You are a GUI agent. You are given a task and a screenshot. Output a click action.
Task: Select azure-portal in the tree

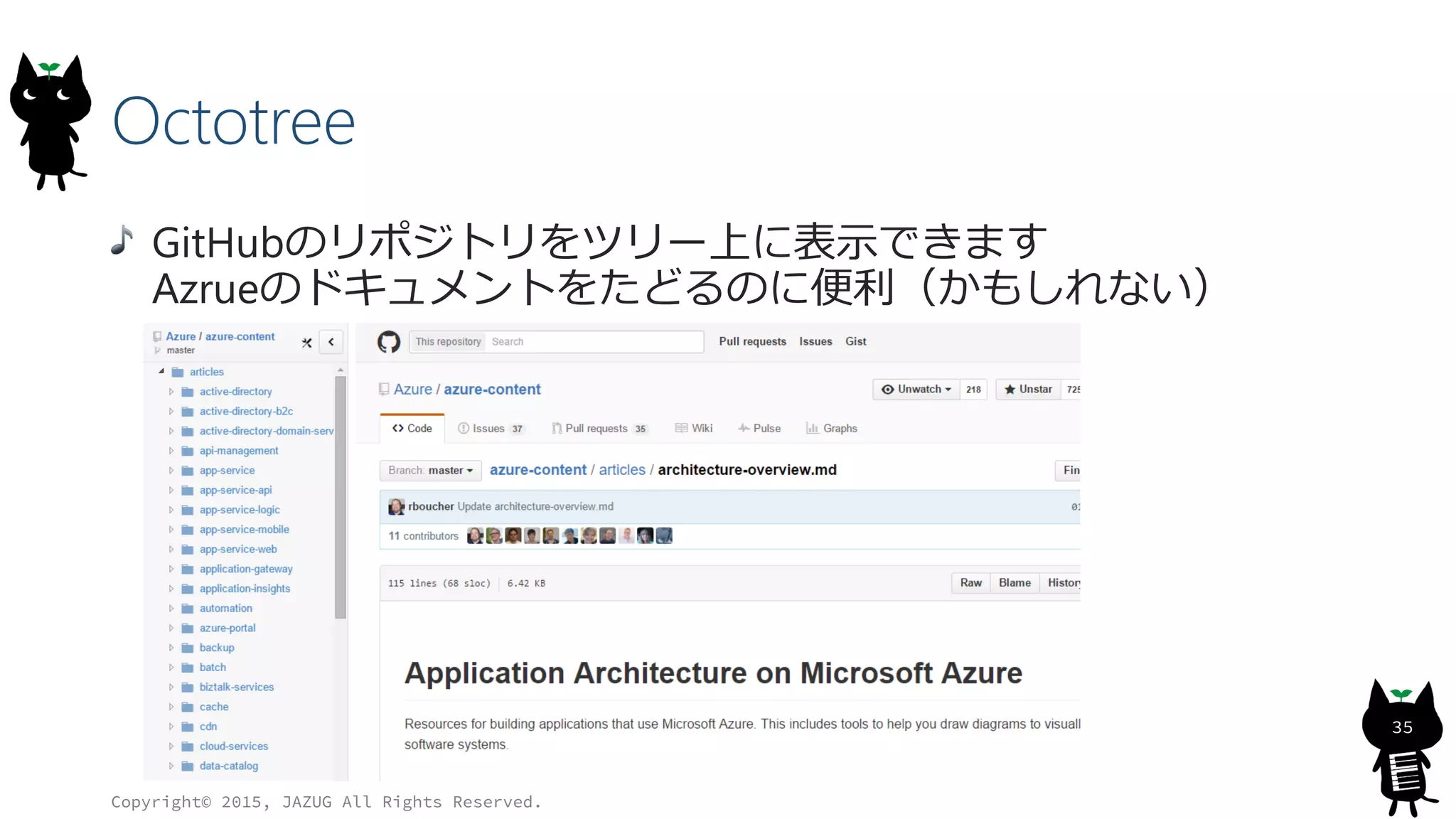pyautogui.click(x=227, y=628)
